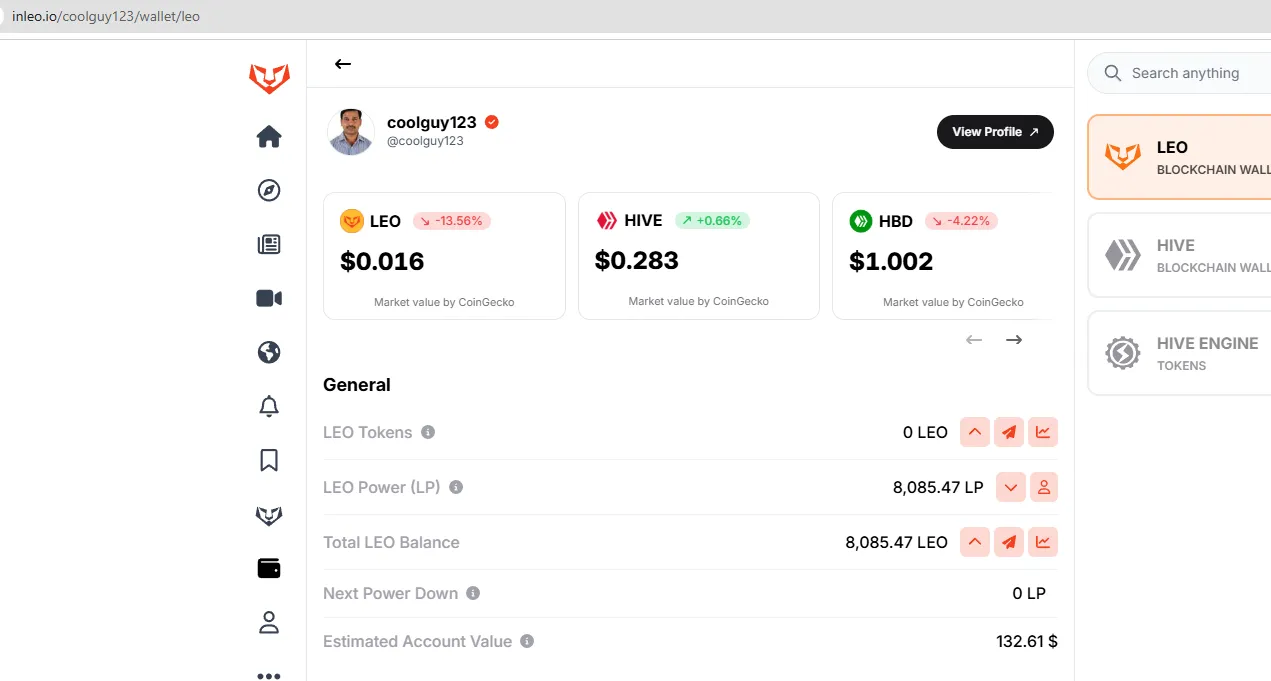Open the profile person icon in sidebar
Image resolution: width=1271 pixels, height=681 pixels.
coord(269,623)
